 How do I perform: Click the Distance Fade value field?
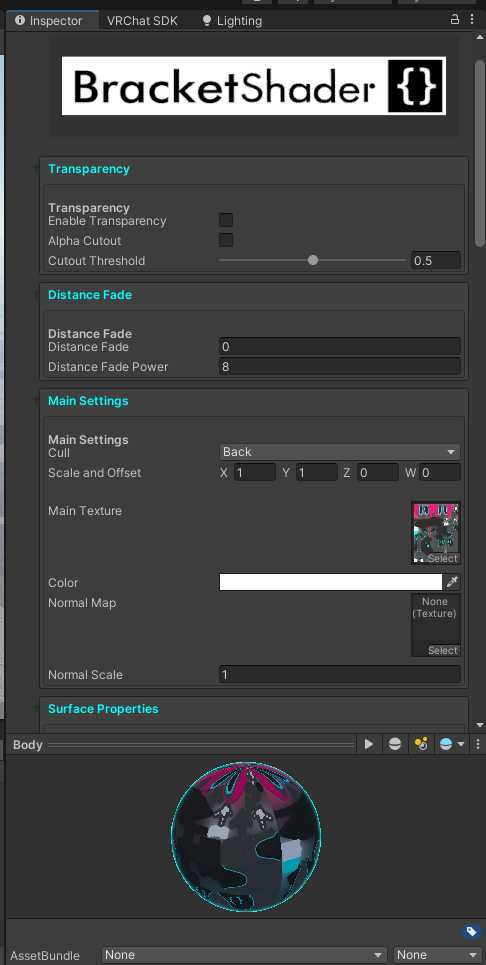[x=340, y=346]
